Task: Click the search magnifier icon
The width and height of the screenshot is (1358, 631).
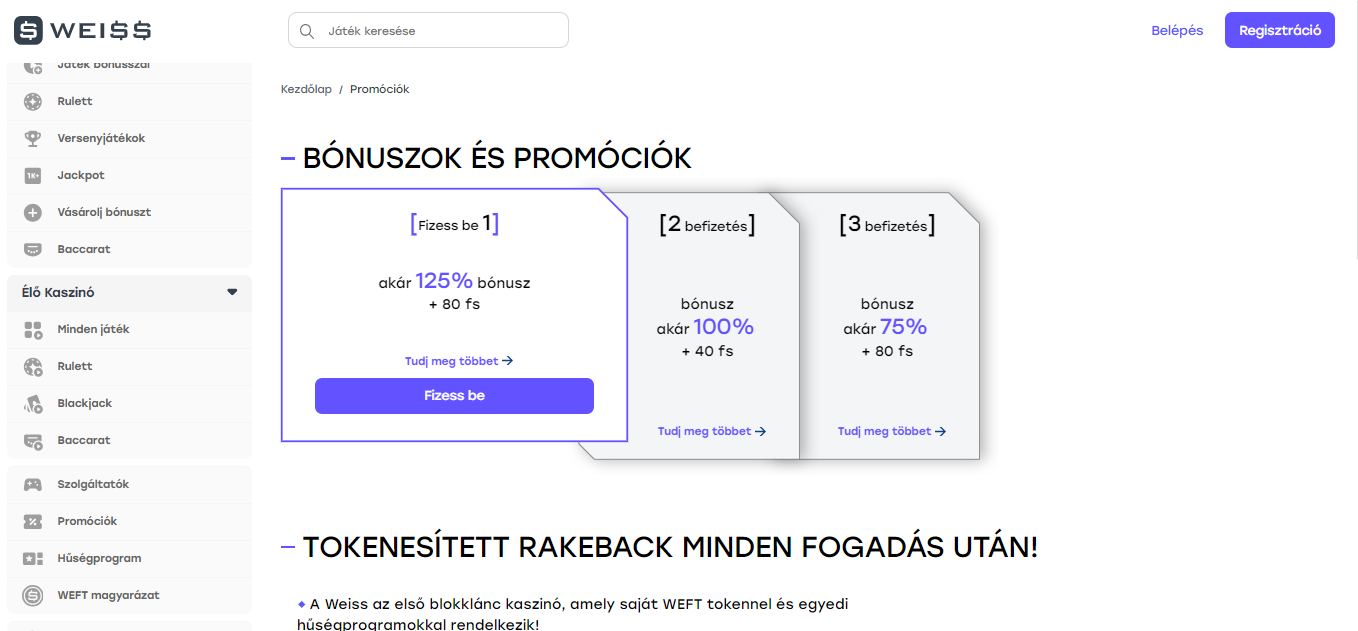Action: coord(307,31)
